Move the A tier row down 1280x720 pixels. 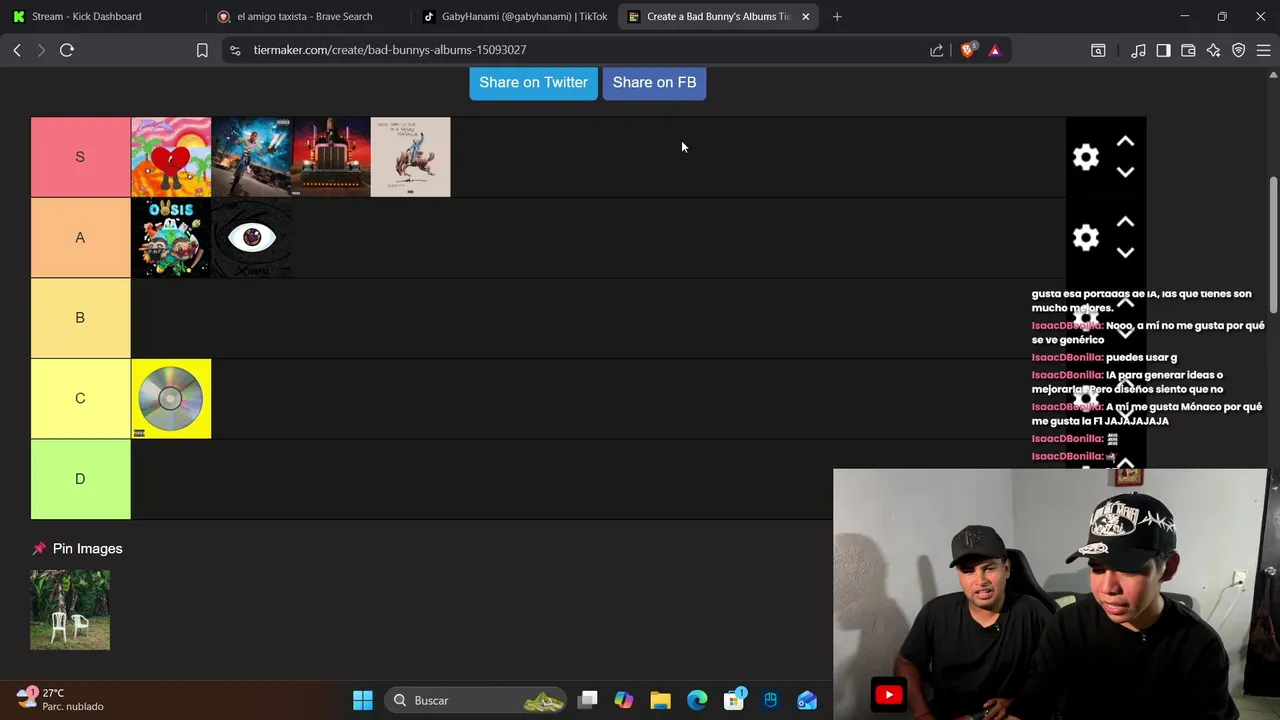1125,252
